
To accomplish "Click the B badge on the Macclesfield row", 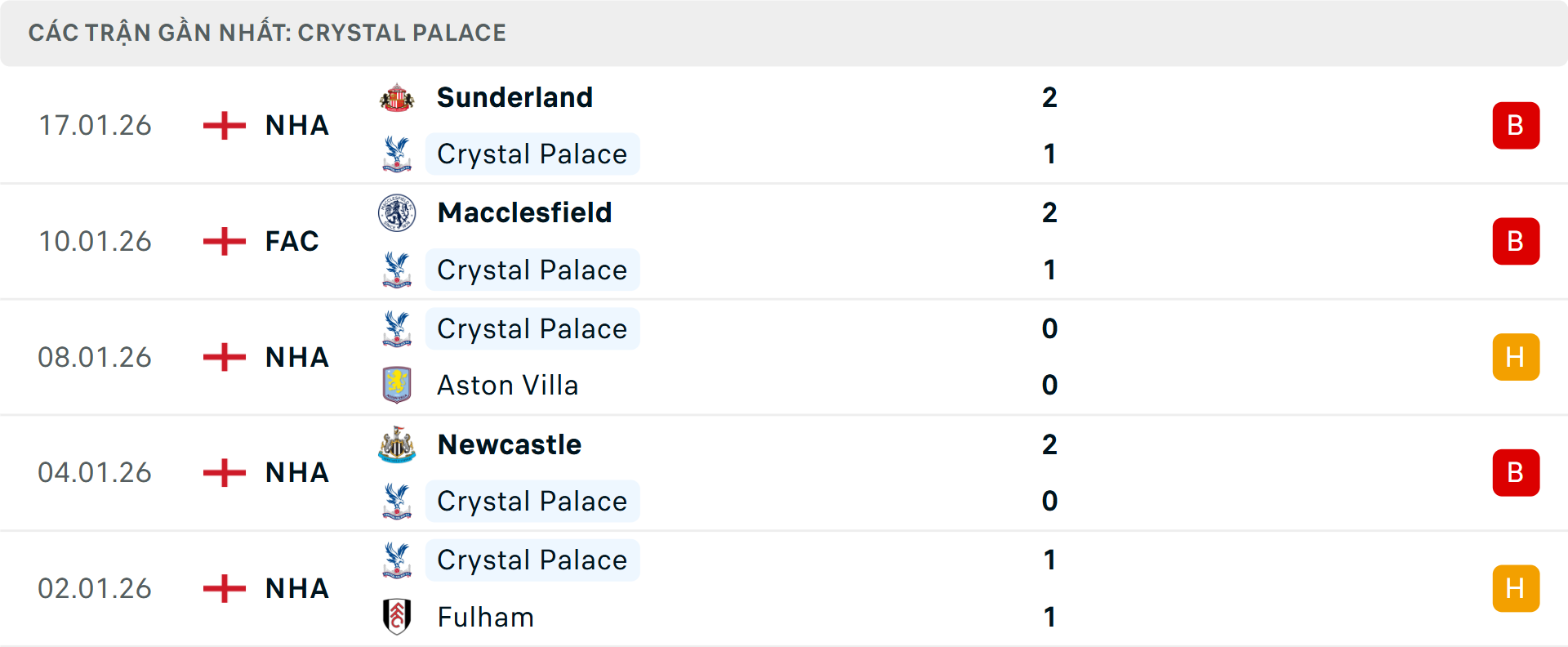I will [x=1516, y=241].
